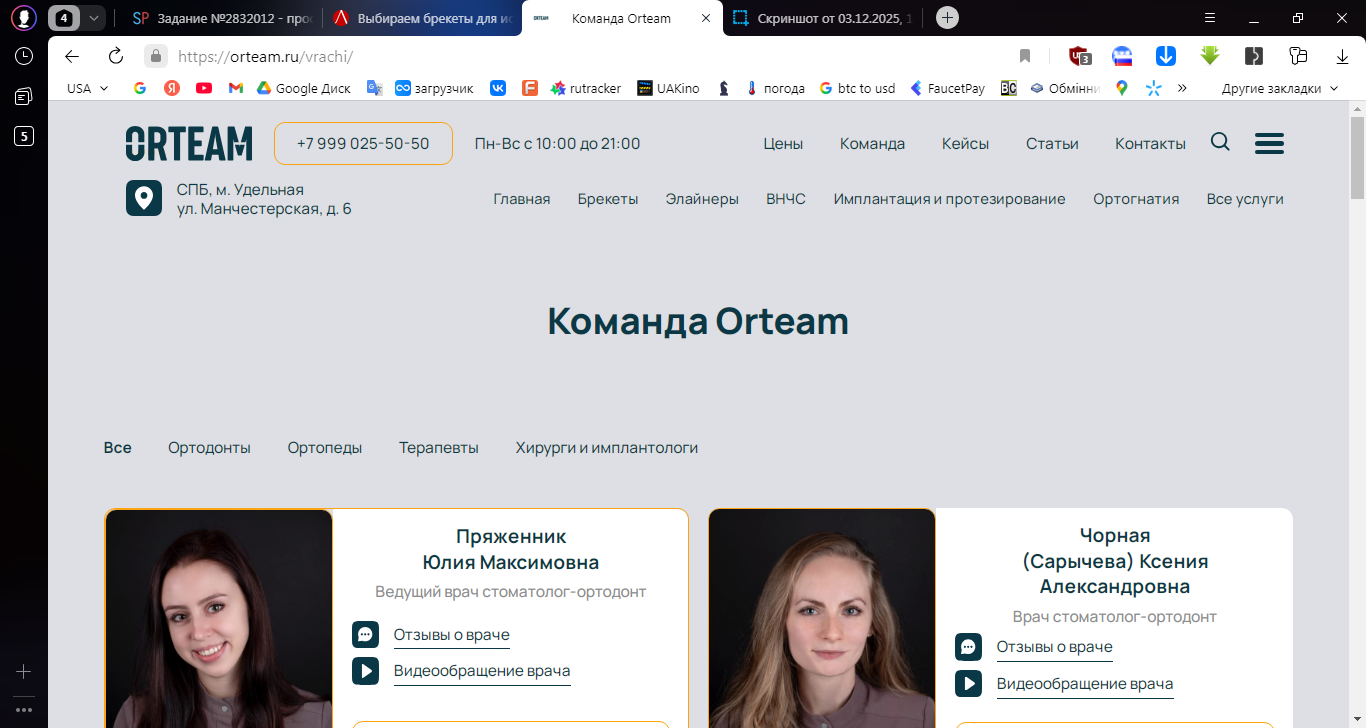Open the Google Maps pin bookmark

pyautogui.click(x=1122, y=88)
